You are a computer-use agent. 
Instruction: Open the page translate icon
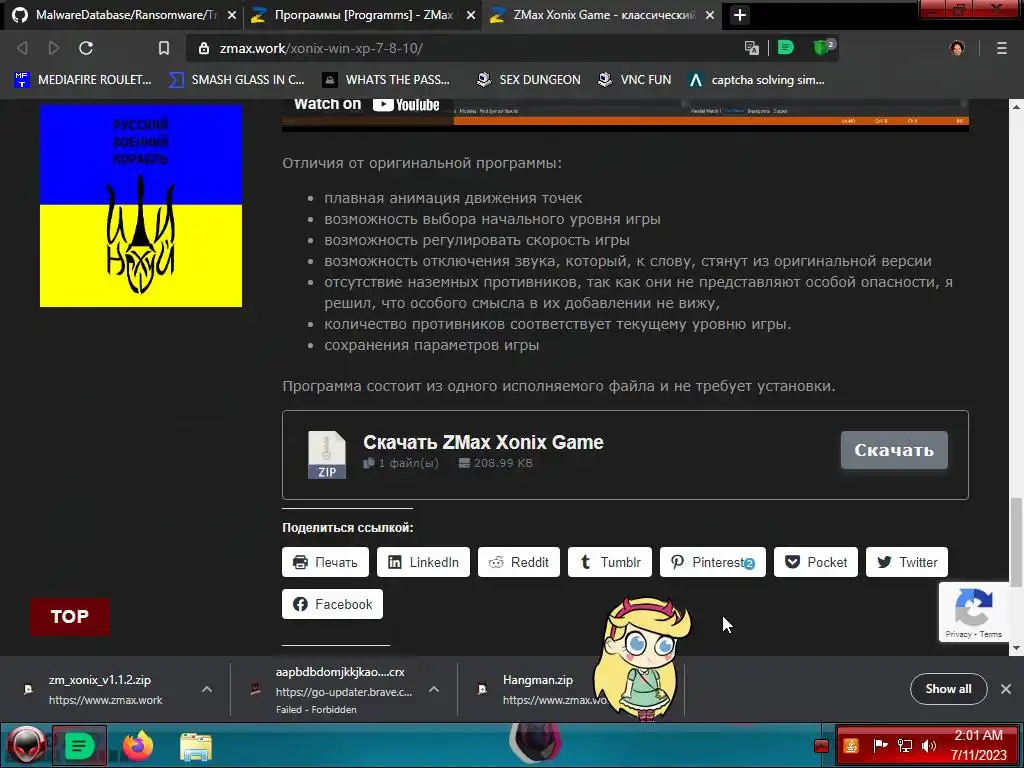click(x=752, y=48)
